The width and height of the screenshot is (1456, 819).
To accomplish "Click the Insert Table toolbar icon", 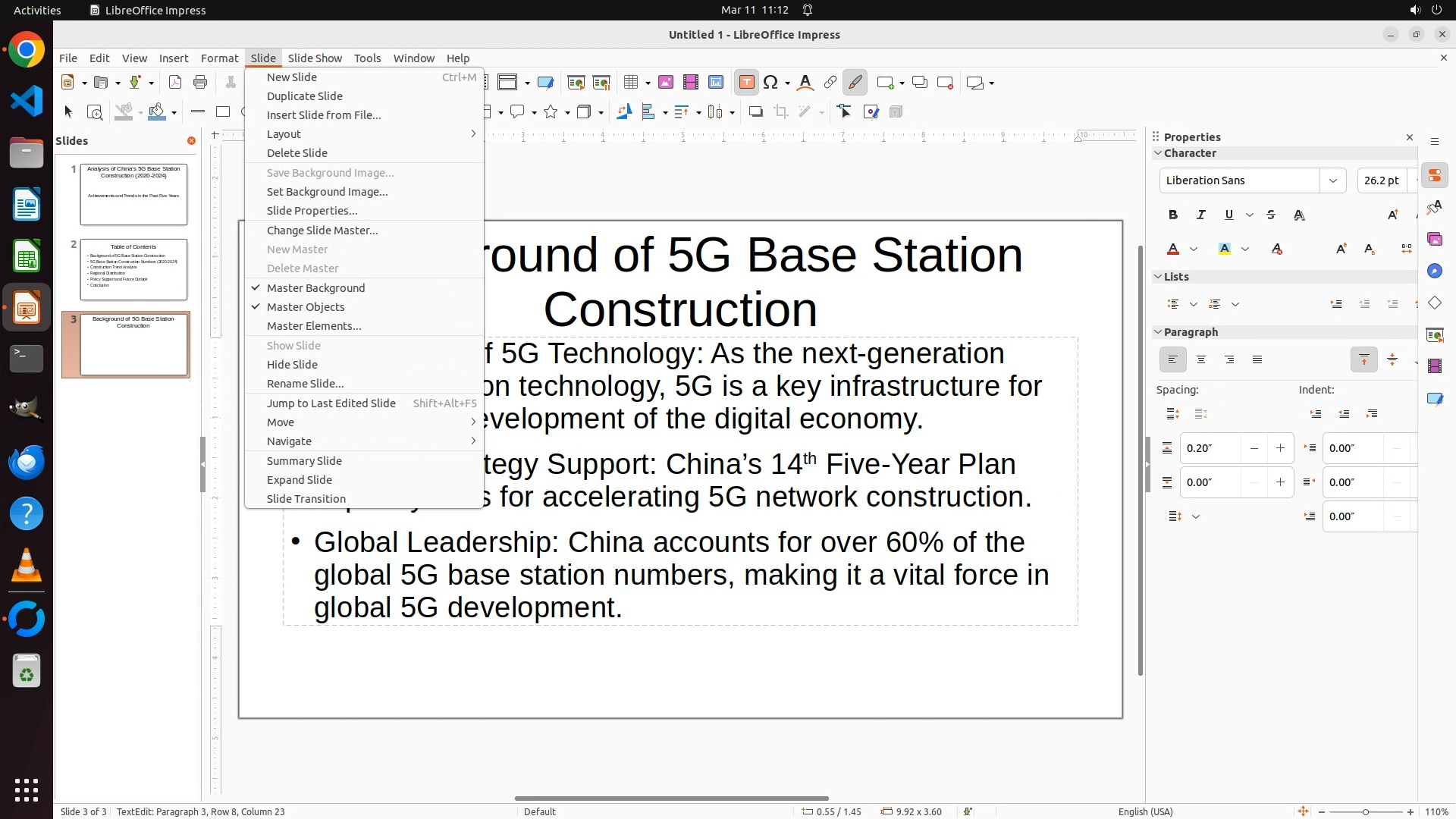I will 630,83.
